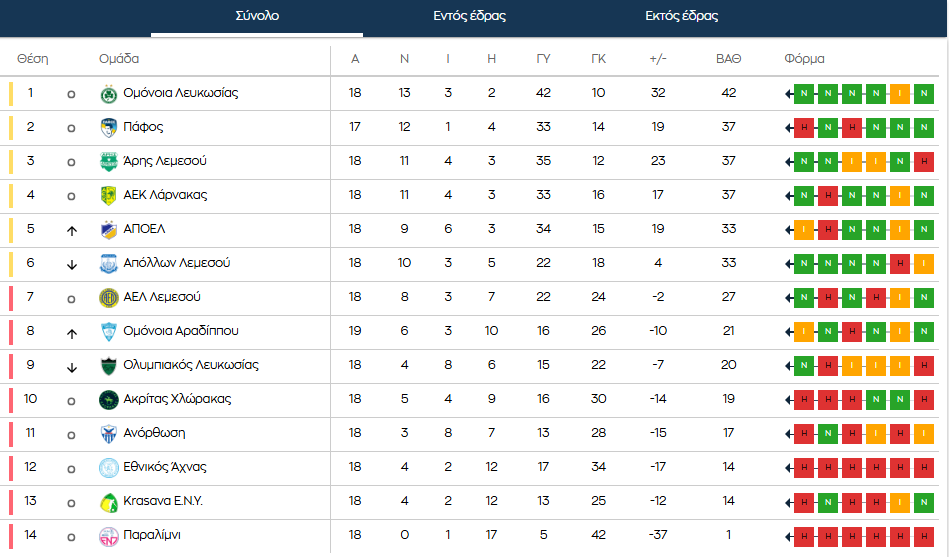Click the ΓΥ goals-for column header

pos(543,59)
